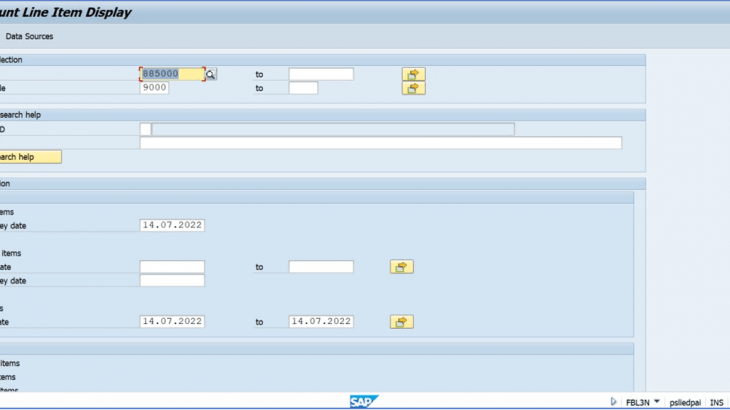
Task: Click the psliedpai server name in status bar
Action: pyautogui.click(x=684, y=401)
